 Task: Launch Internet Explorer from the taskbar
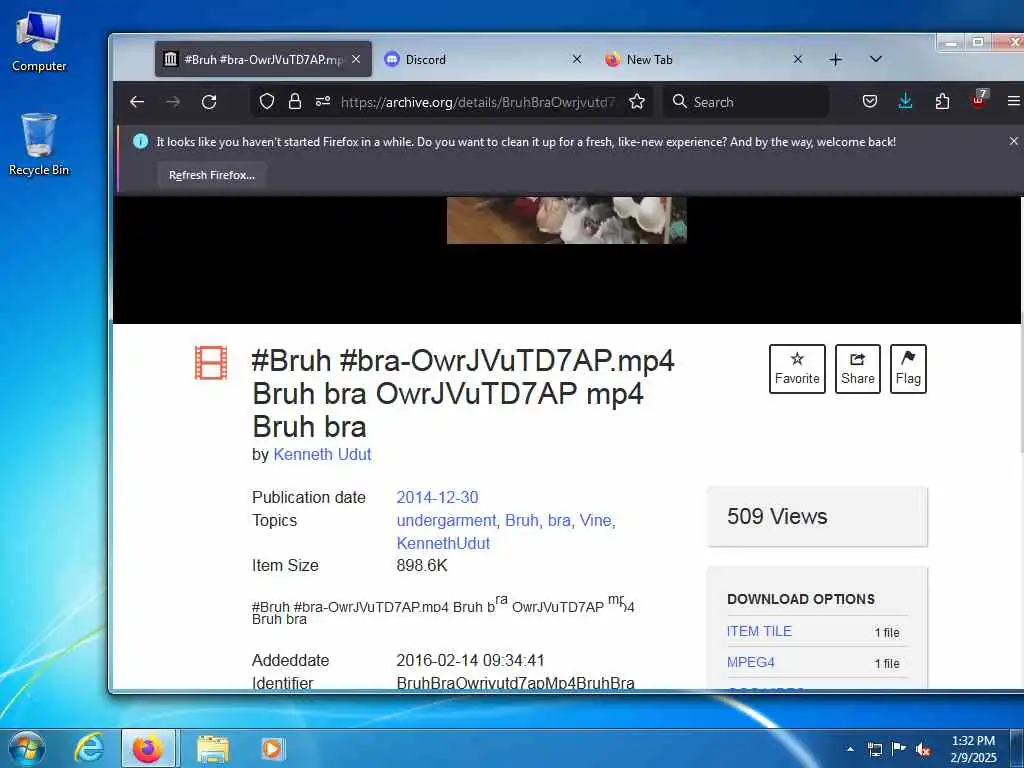pyautogui.click(x=88, y=748)
